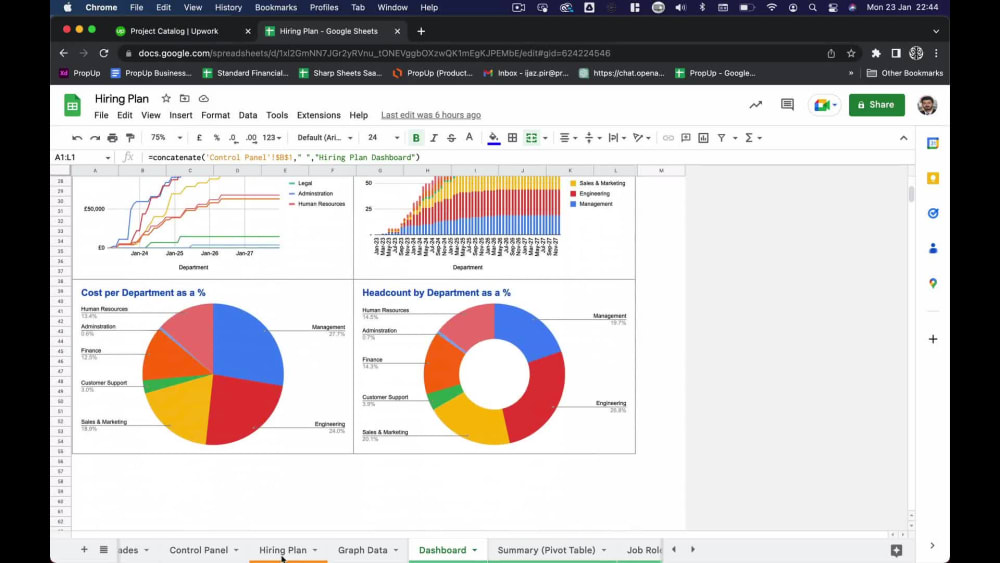Expand the Default font family dropdown
This screenshot has height=563, width=1000.
(x=325, y=138)
